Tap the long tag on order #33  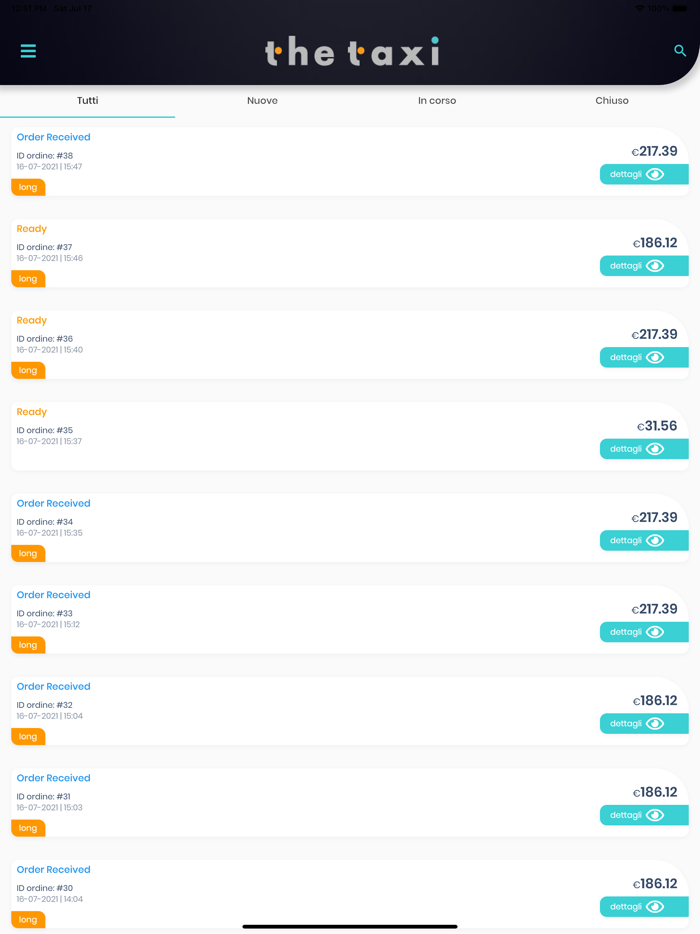(x=28, y=645)
